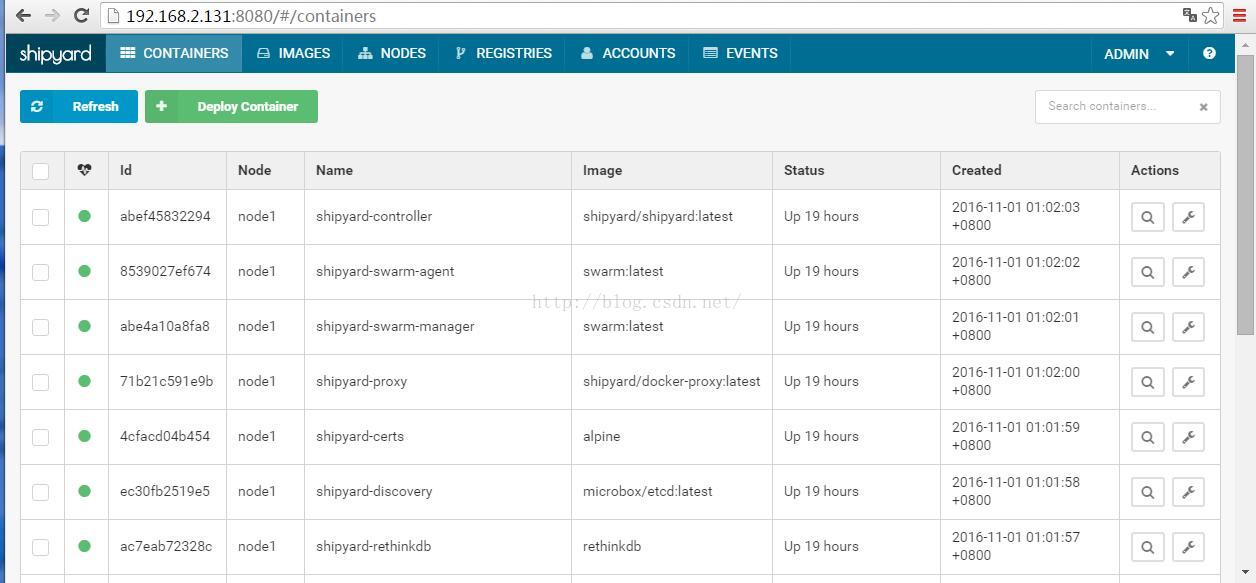
Task: Inspect shipyard-swarm-agent with magnifier icon
Action: [x=1147, y=272]
